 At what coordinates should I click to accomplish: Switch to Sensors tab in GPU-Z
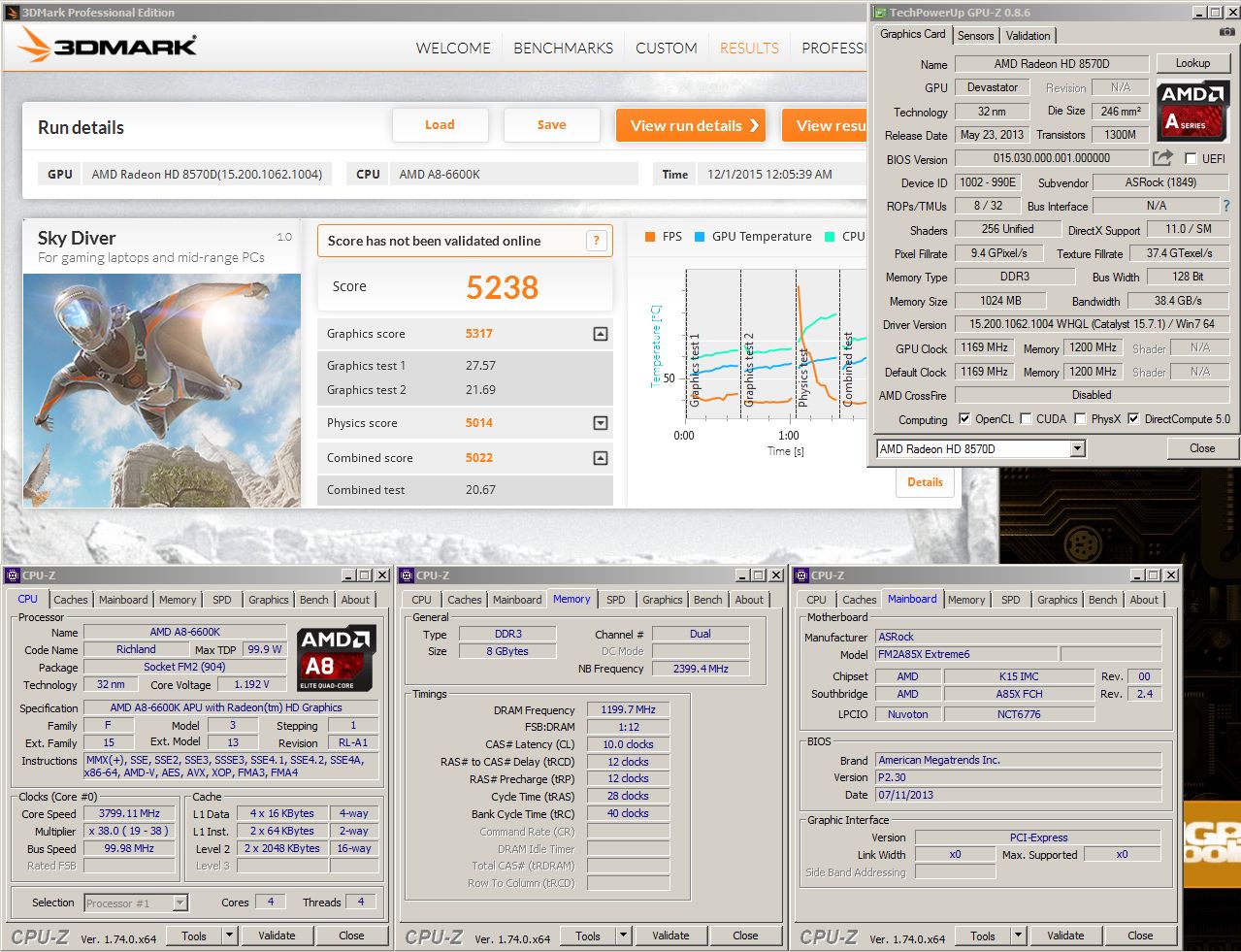click(x=975, y=36)
